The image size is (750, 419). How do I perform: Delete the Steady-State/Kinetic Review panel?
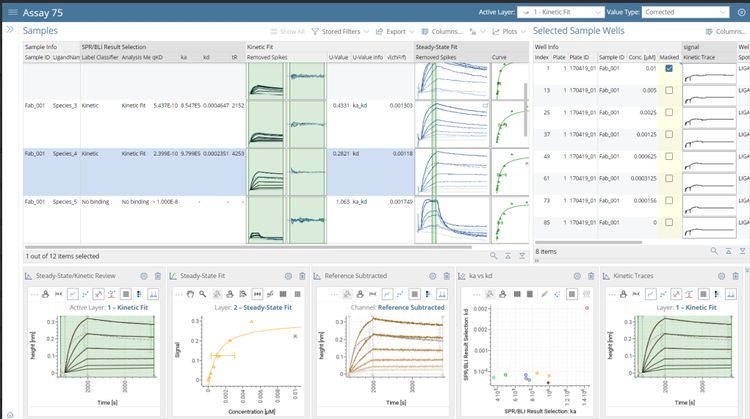(x=158, y=275)
